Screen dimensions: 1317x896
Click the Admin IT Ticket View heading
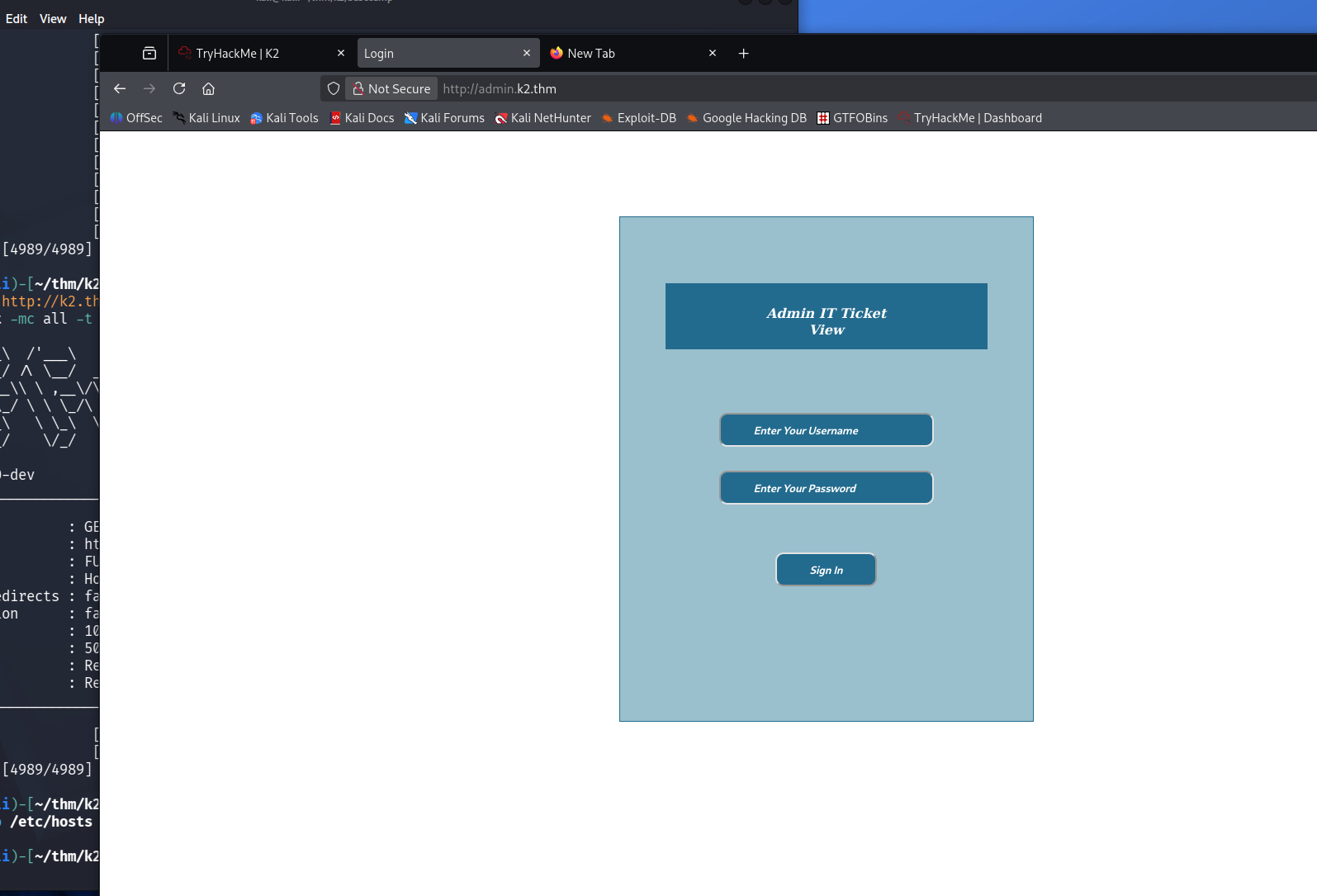[827, 321]
